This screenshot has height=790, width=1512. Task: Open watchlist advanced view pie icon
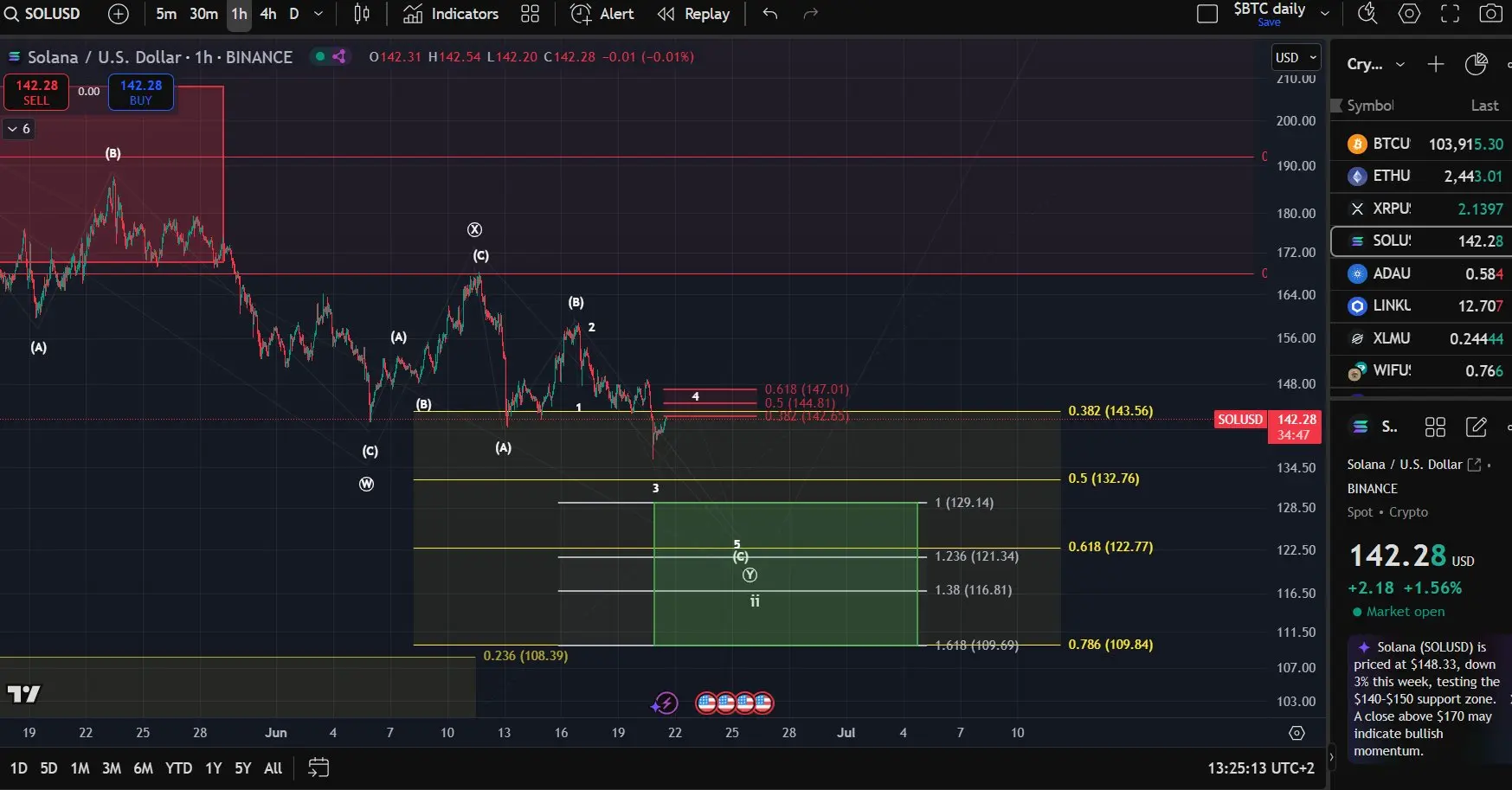pos(1476,64)
